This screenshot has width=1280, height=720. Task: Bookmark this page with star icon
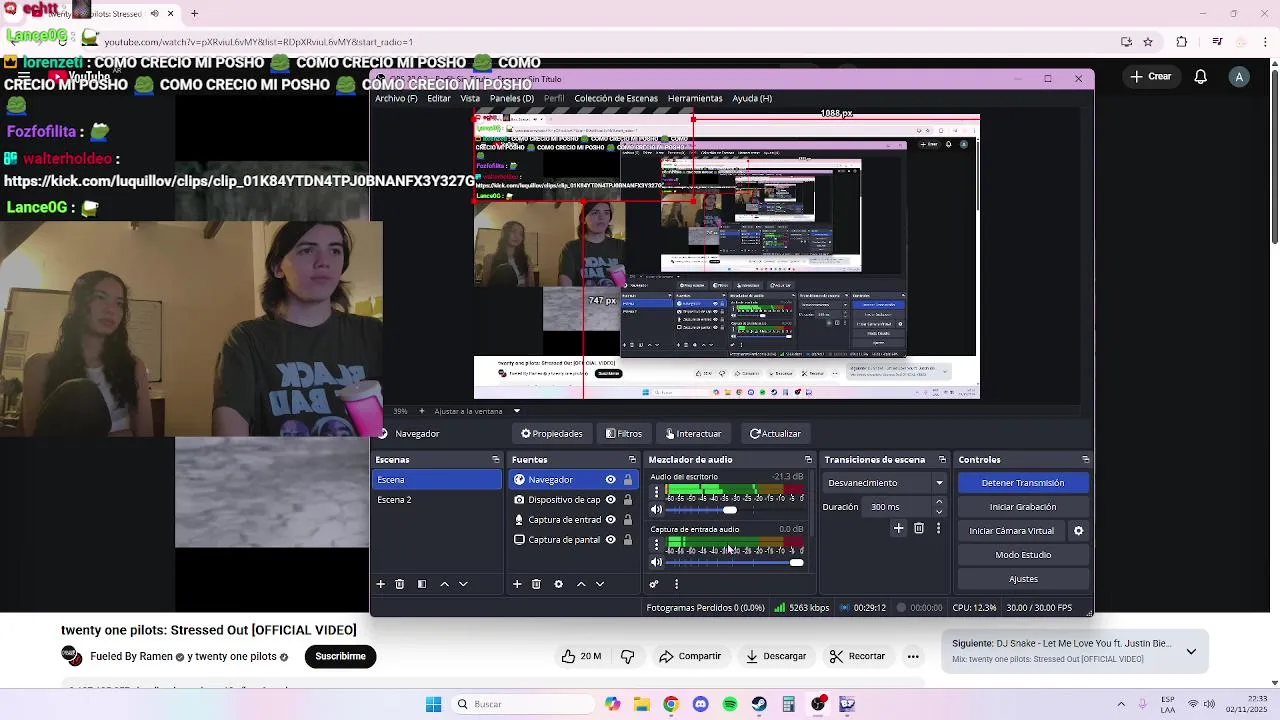click(1148, 42)
